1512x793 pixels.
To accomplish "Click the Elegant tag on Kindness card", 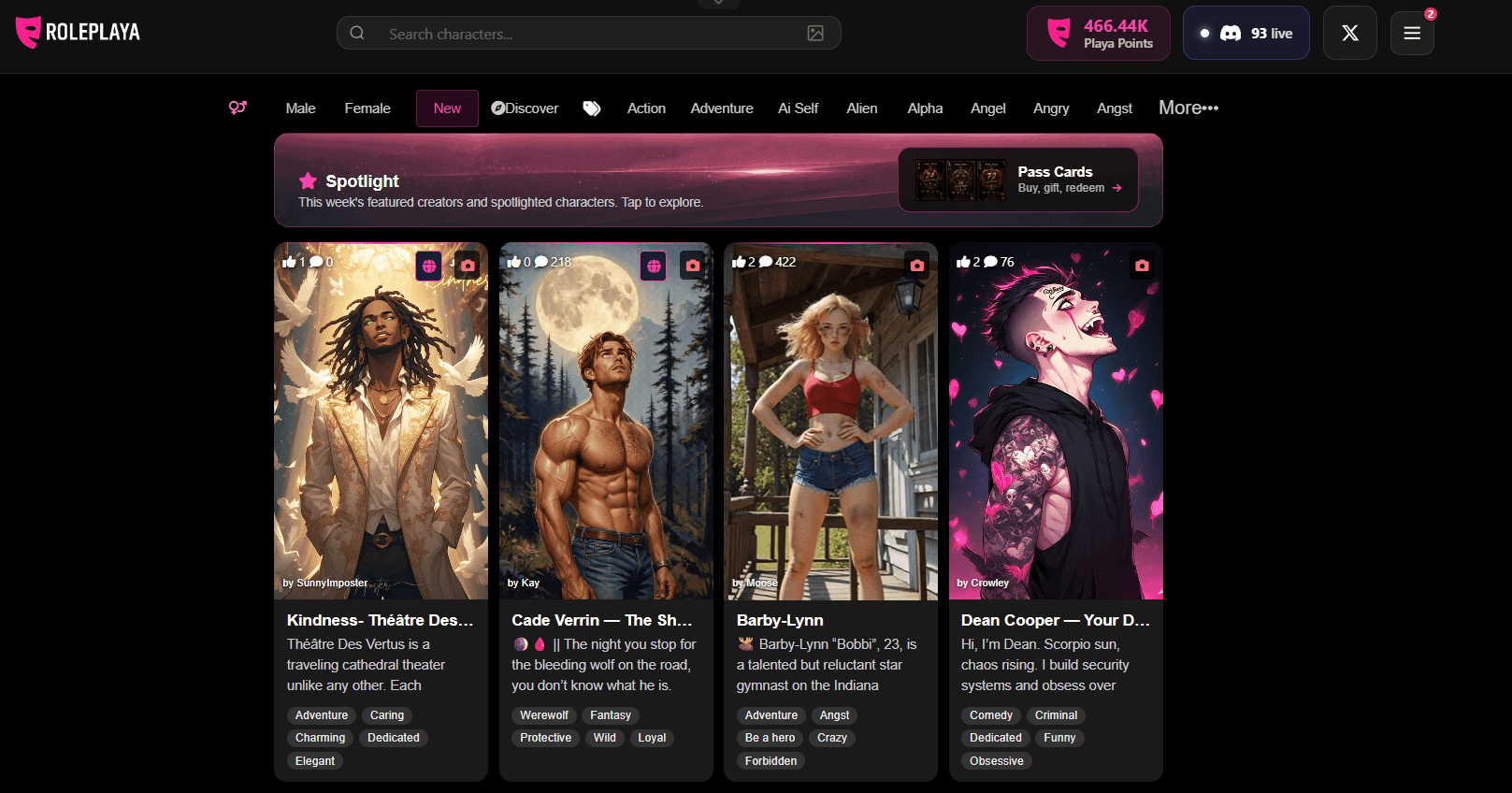I will pos(315,761).
